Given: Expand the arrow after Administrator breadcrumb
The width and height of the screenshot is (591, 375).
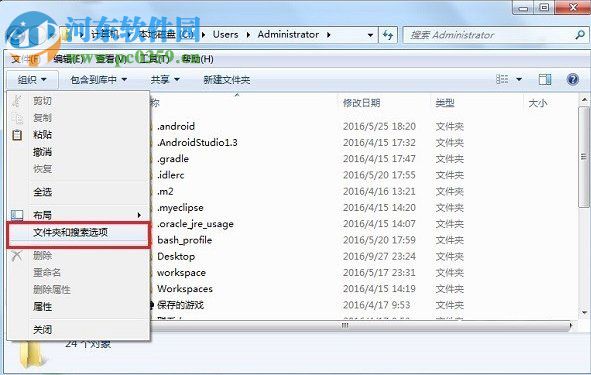Looking at the screenshot, I should pyautogui.click(x=329, y=35).
